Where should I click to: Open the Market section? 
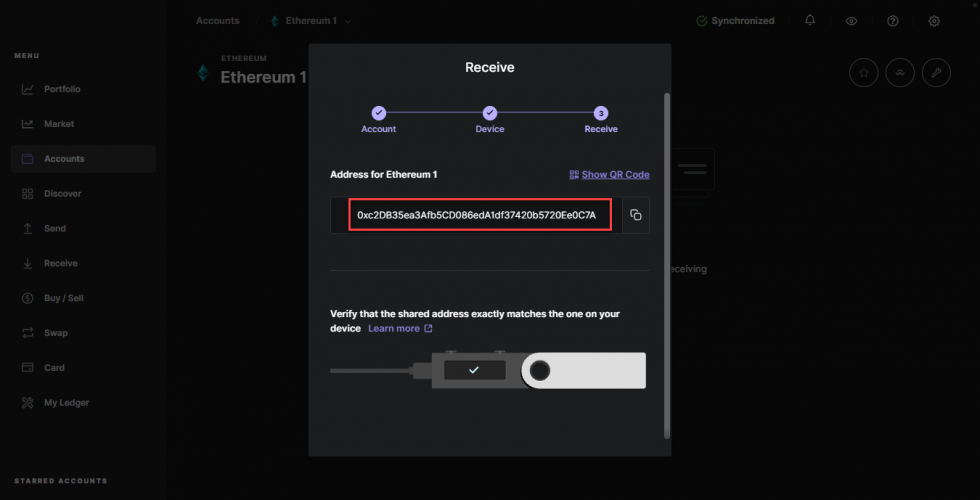click(x=59, y=124)
